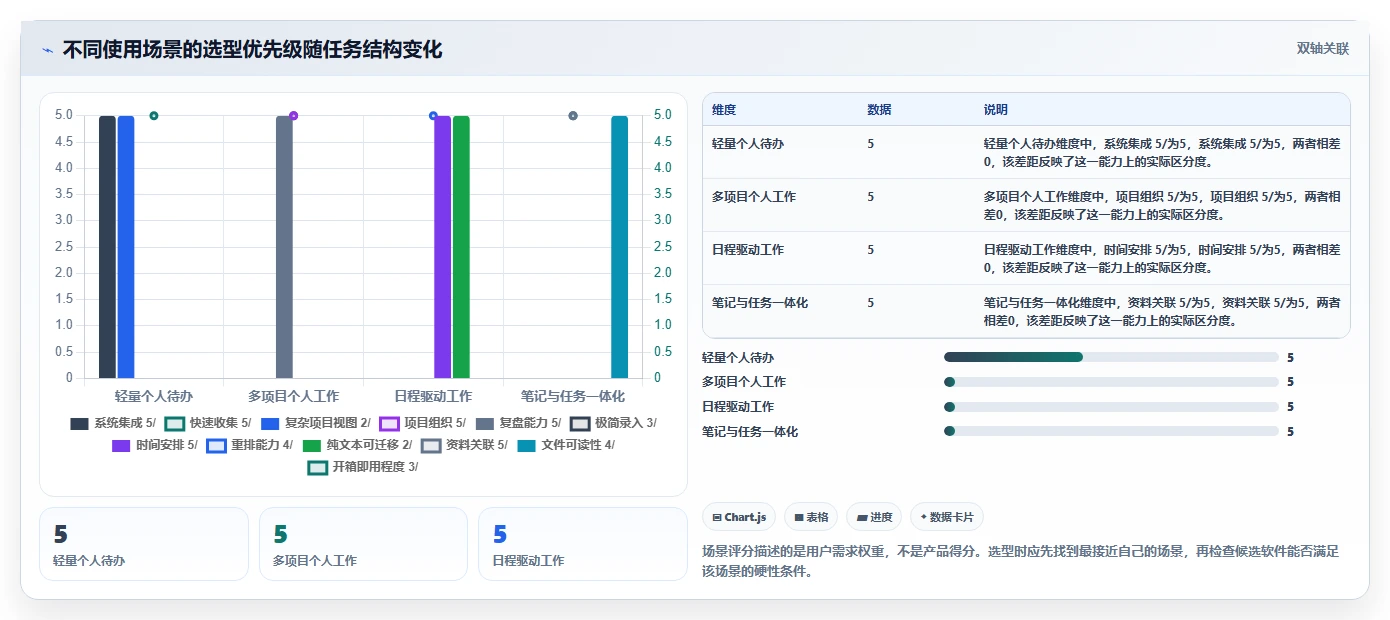
Task: Click the purple data point above 多项目个人工作
Action: pos(293,116)
